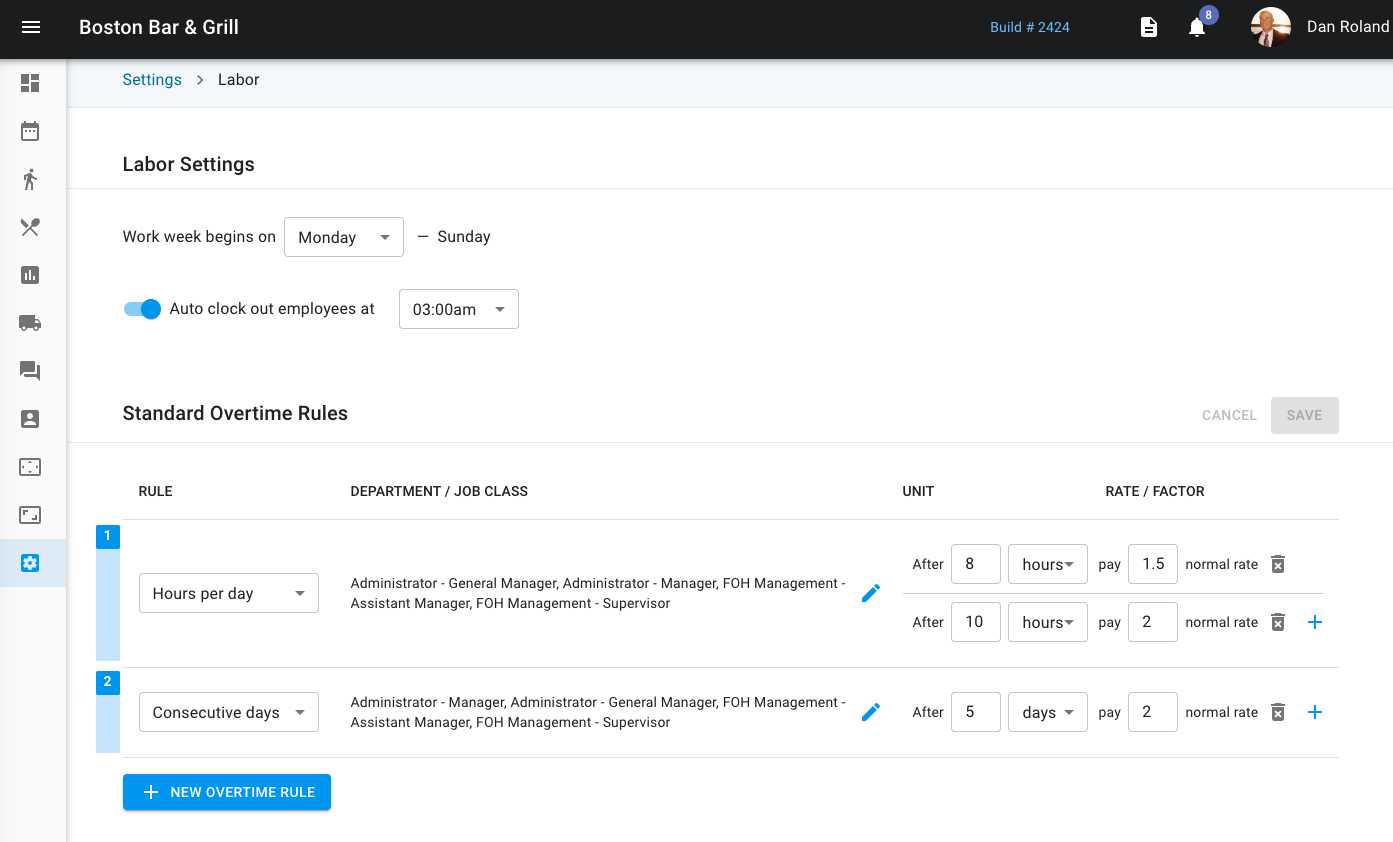Open the dashboard icon in sidebar

30,83
